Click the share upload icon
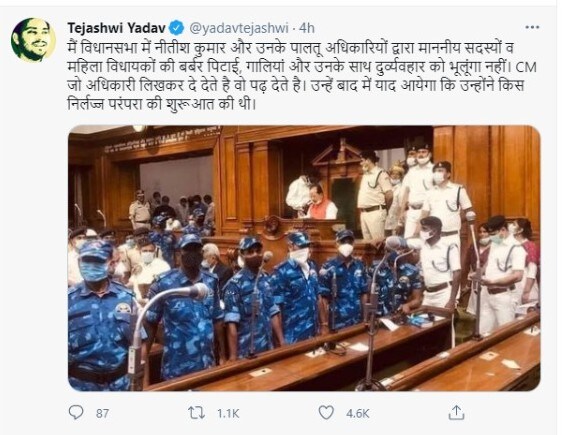 click(x=456, y=412)
